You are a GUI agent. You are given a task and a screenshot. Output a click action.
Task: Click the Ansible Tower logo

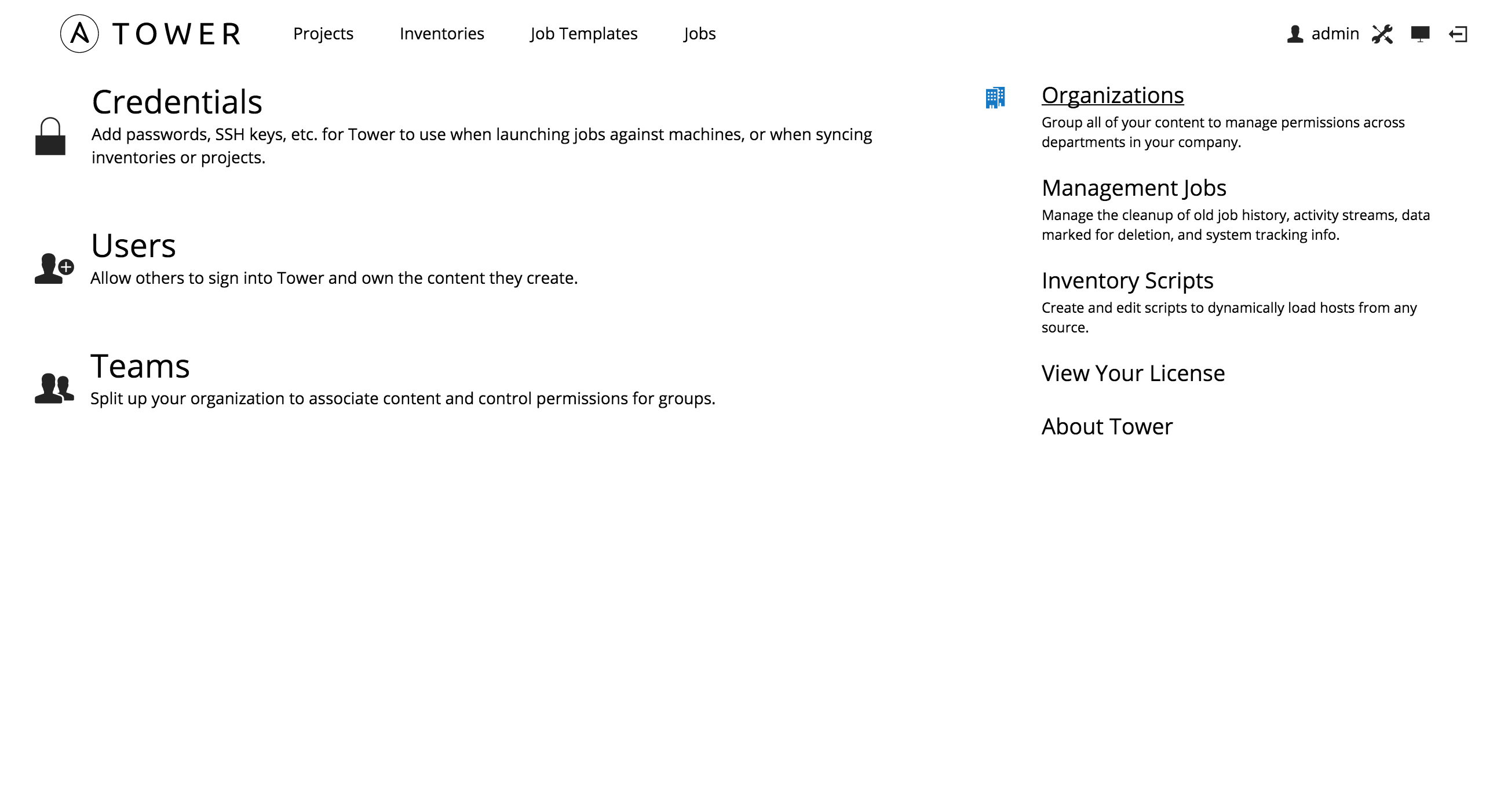(x=80, y=33)
